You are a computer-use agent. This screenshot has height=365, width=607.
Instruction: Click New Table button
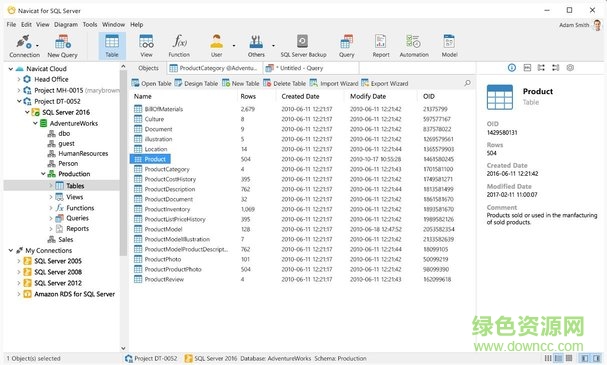[x=241, y=83]
